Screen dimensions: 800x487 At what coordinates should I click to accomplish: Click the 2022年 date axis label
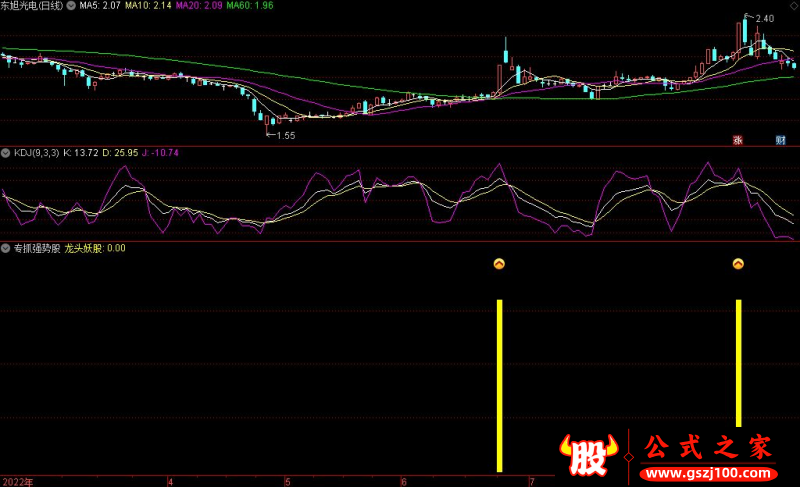coord(17,481)
